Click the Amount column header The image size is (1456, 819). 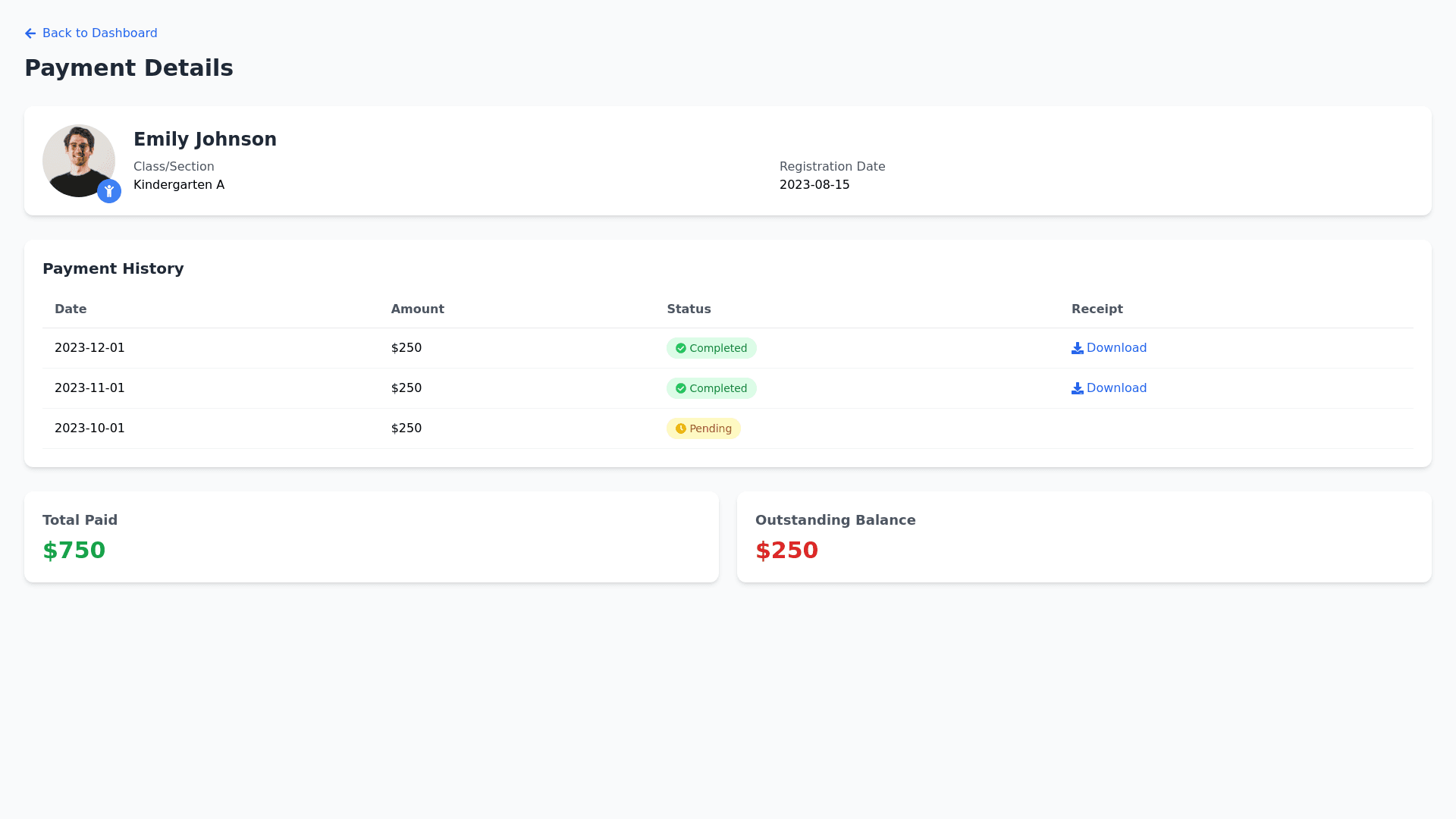pyautogui.click(x=417, y=309)
